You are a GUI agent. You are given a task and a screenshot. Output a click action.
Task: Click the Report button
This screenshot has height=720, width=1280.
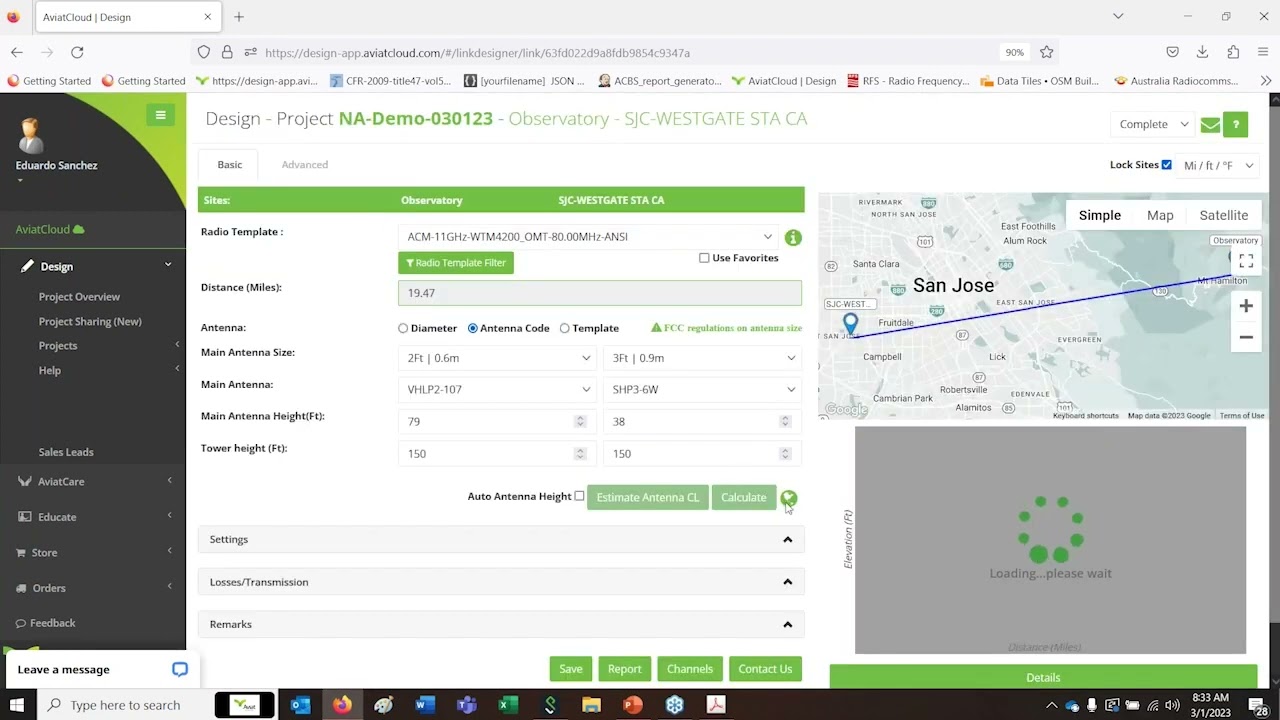pyautogui.click(x=624, y=669)
